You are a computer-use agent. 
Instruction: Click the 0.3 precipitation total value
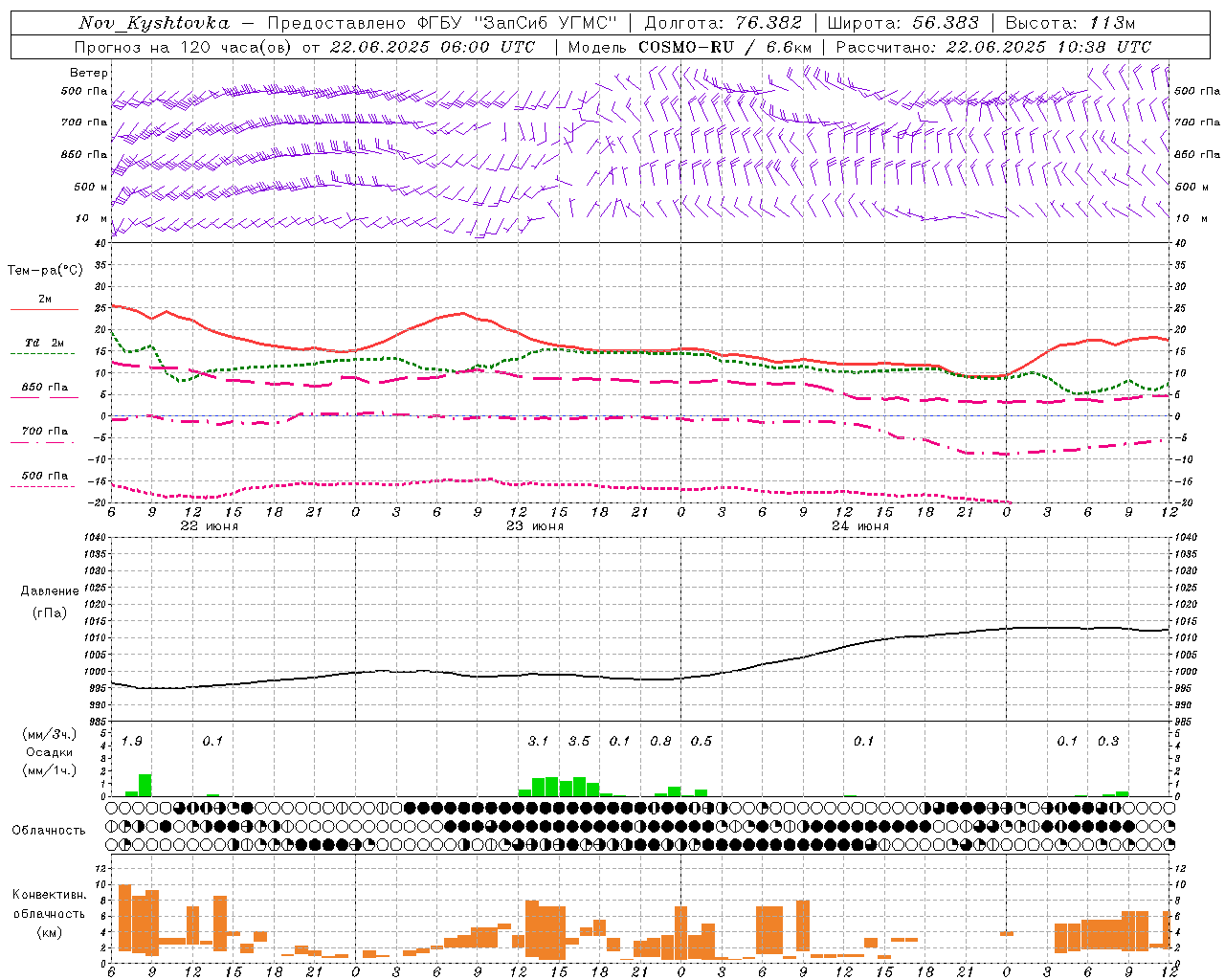pyautogui.click(x=1108, y=741)
